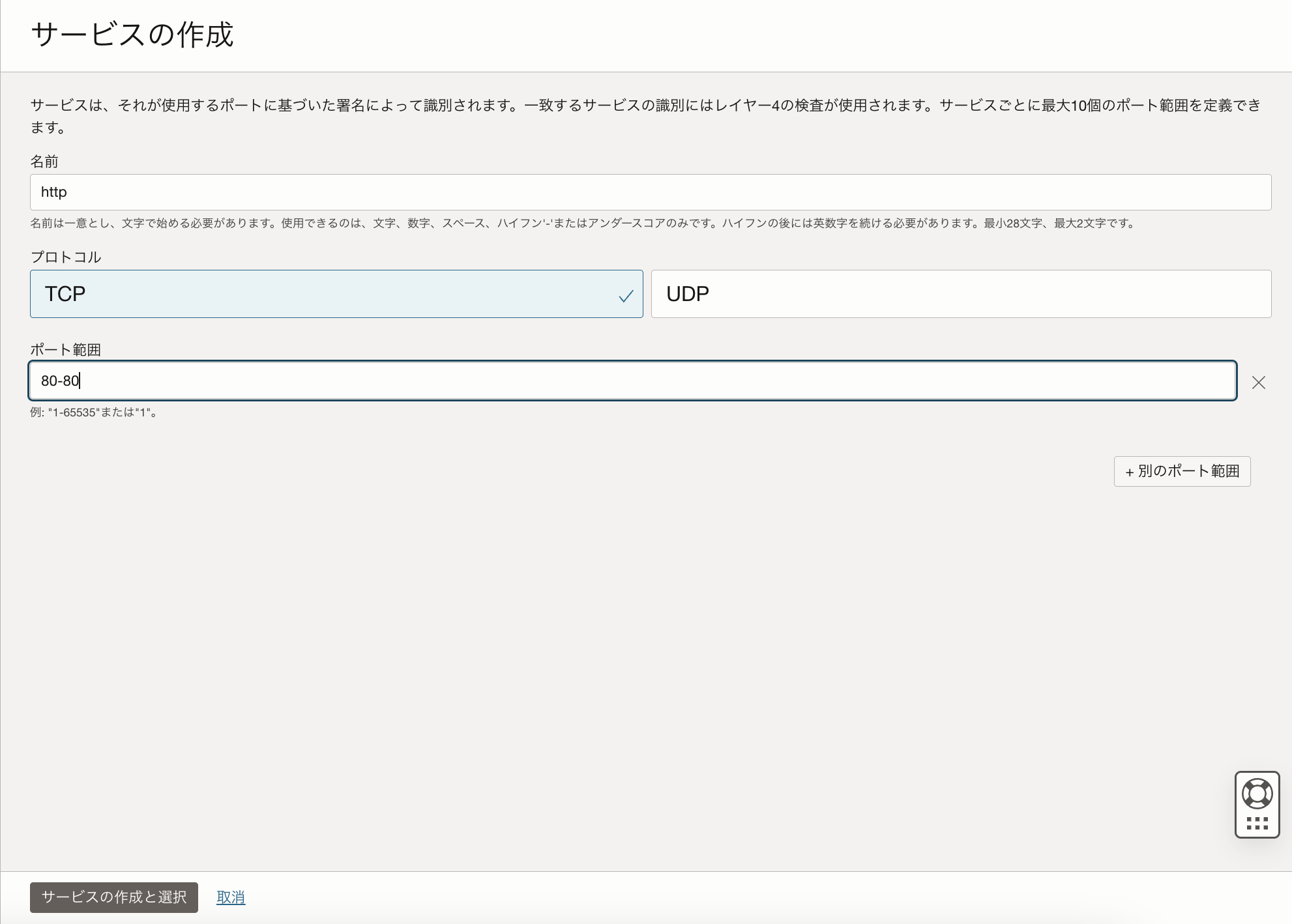This screenshot has width=1292, height=924.
Task: Click the dotted grid handle under help icon
Action: [1257, 823]
